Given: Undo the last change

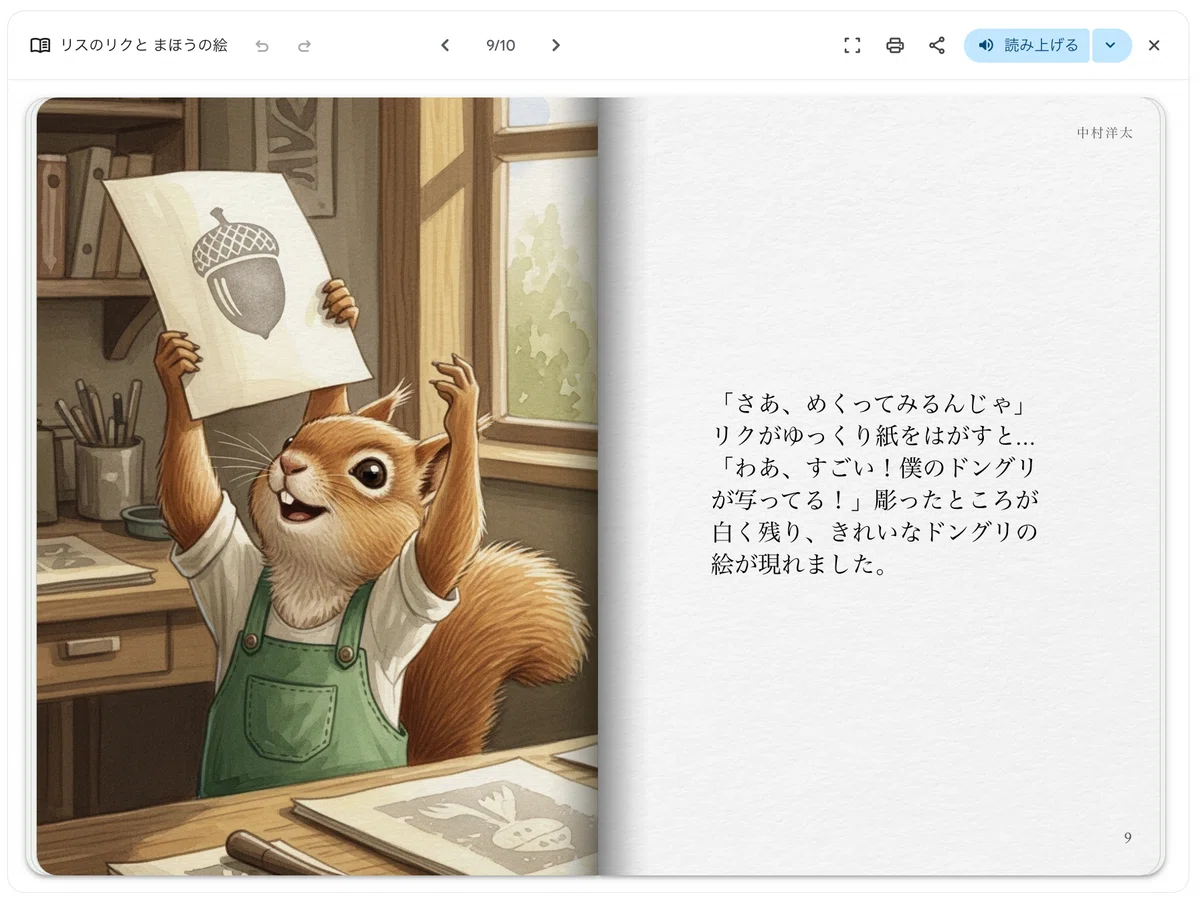Looking at the screenshot, I should (x=262, y=45).
